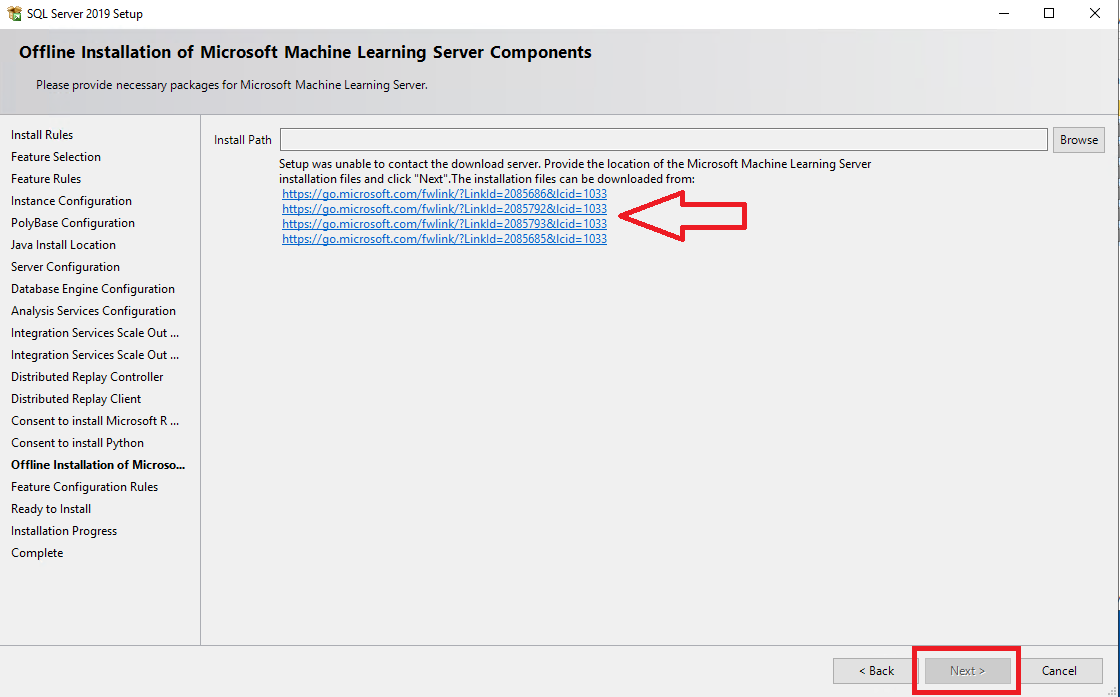Click the Browse button
The width and height of the screenshot is (1120, 697).
(1079, 140)
